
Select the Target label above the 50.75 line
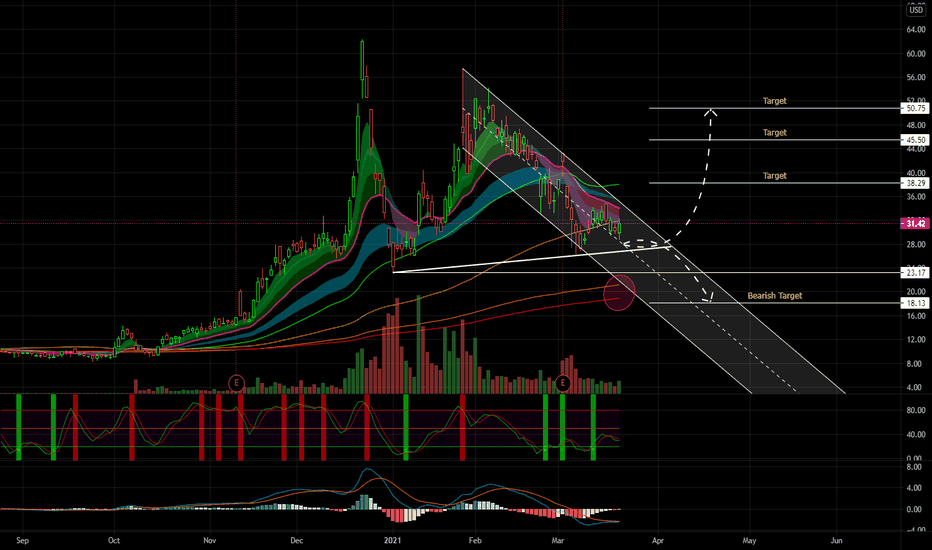[x=774, y=101]
